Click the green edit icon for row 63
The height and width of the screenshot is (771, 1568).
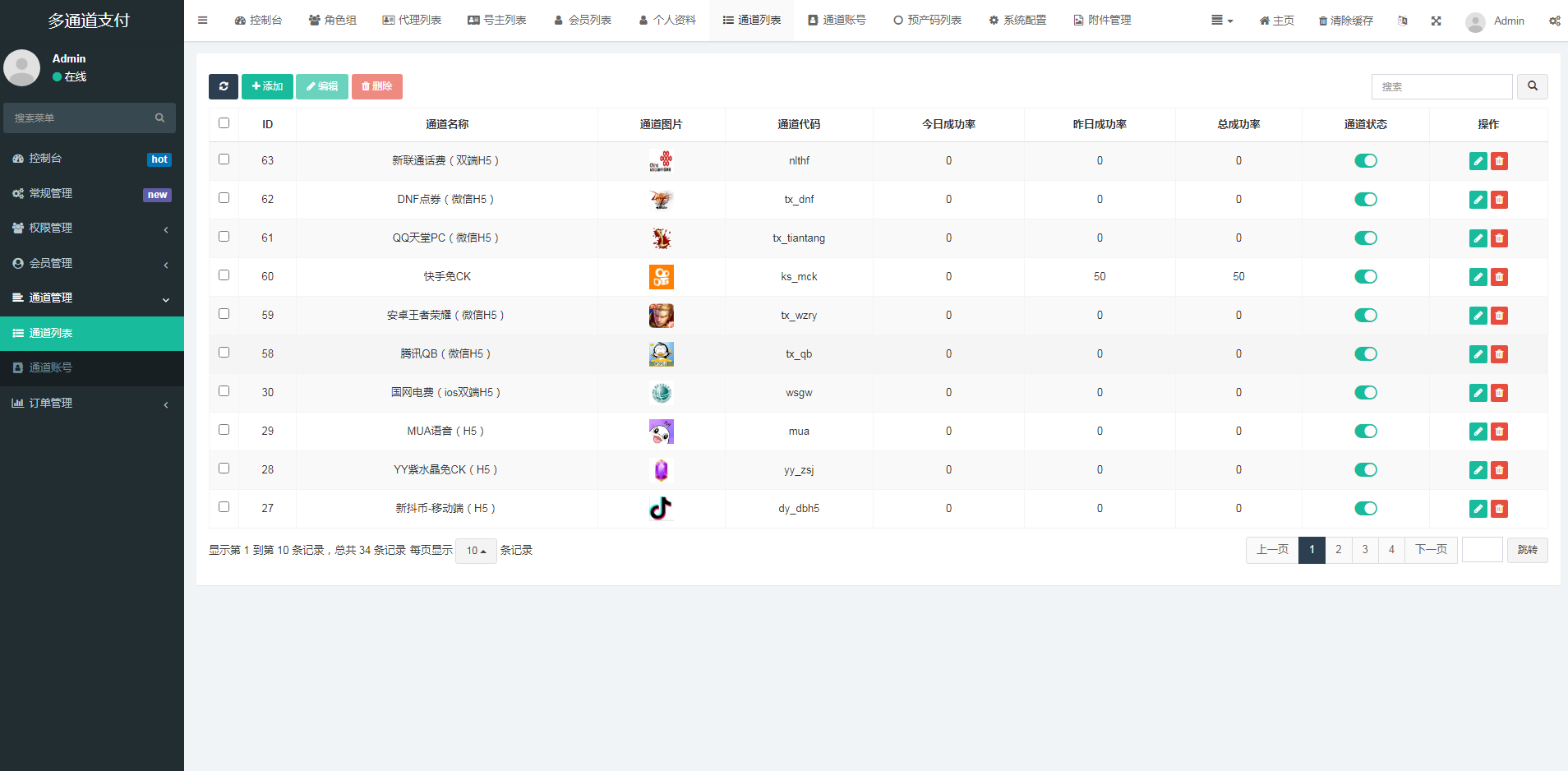coord(1478,161)
